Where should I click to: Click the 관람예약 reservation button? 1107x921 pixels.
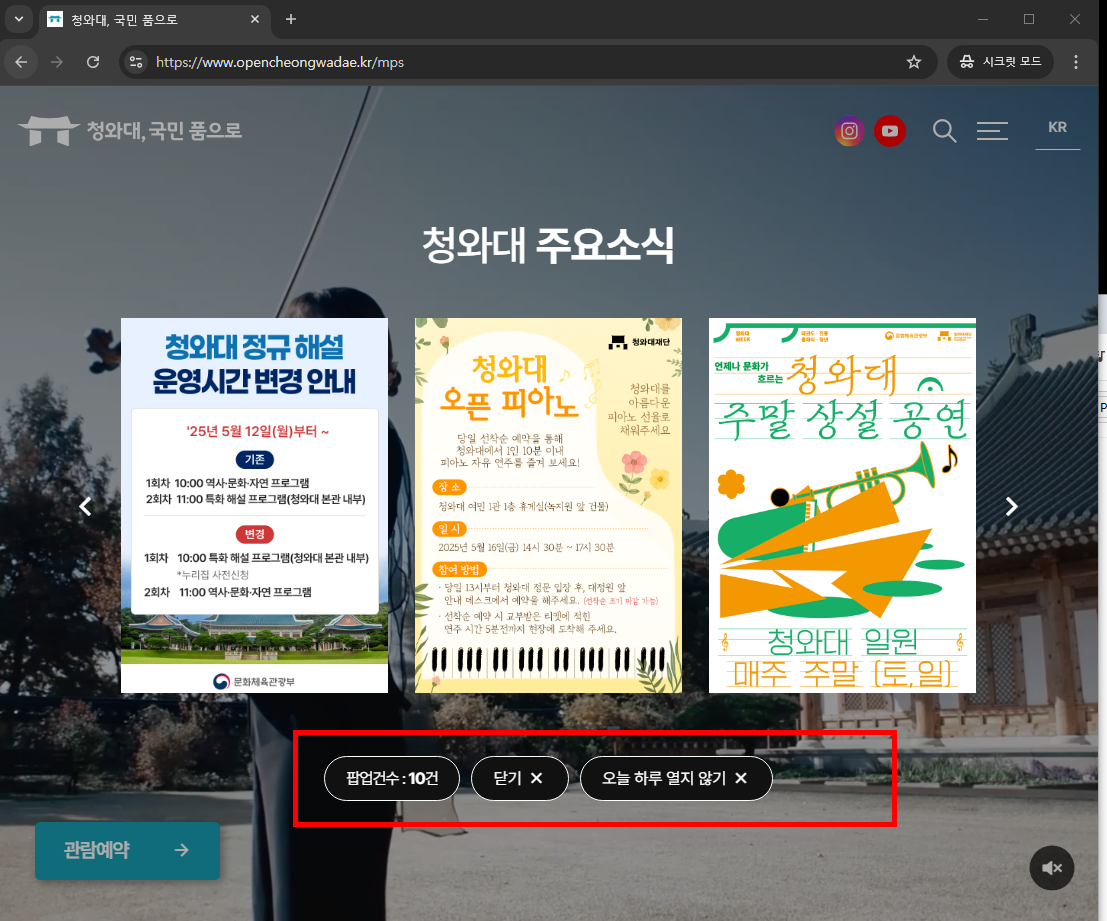127,850
